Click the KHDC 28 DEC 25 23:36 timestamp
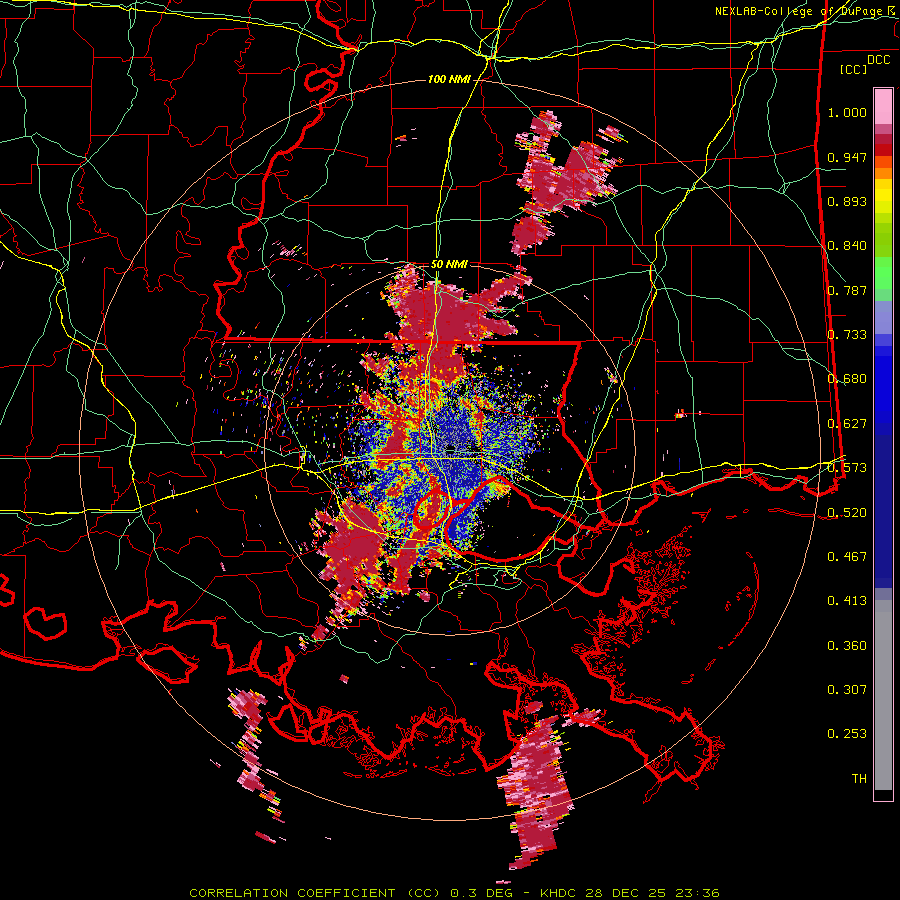 tap(630, 893)
